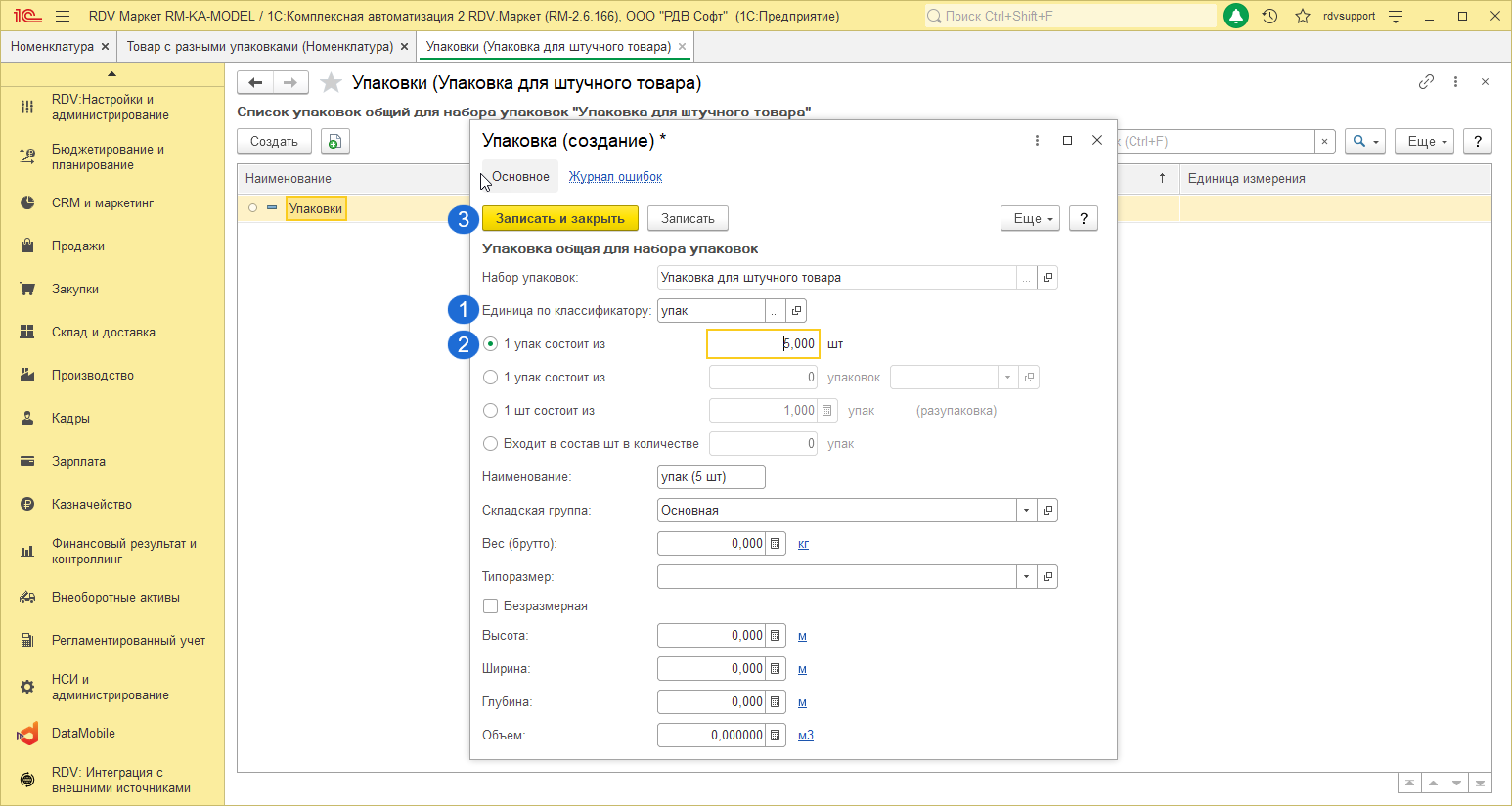Click Записать и закрыть button

tap(559, 219)
